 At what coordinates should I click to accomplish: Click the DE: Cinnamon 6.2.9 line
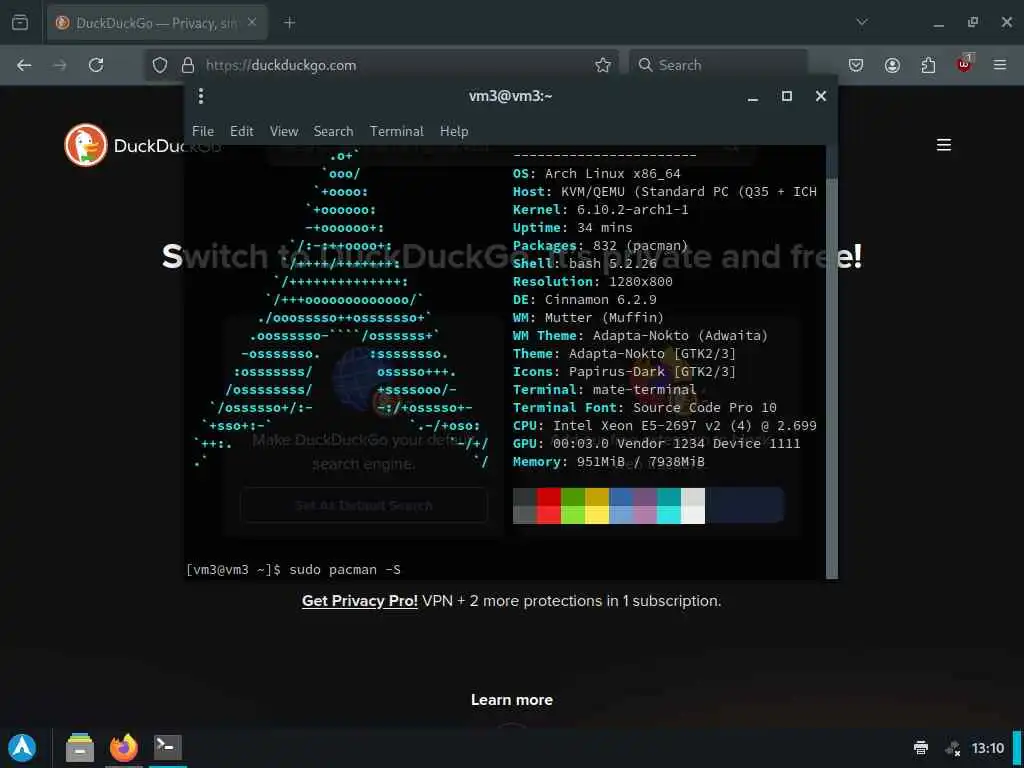click(x=584, y=300)
